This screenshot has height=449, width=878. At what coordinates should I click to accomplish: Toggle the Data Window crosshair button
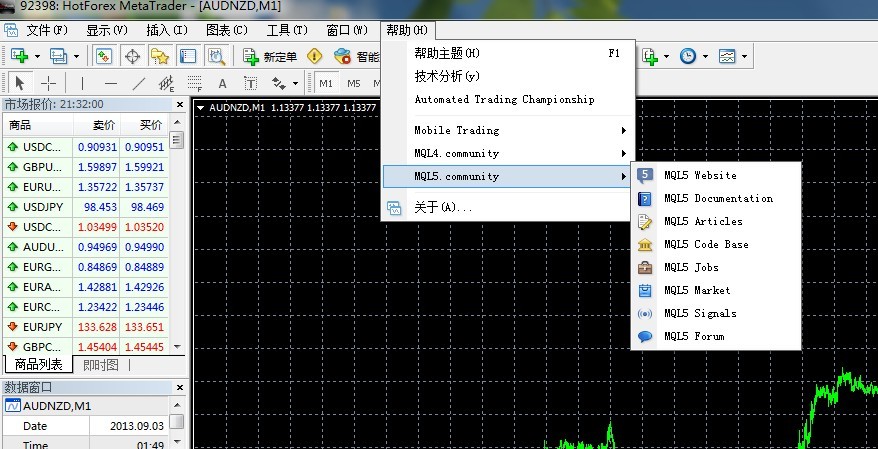[132, 56]
